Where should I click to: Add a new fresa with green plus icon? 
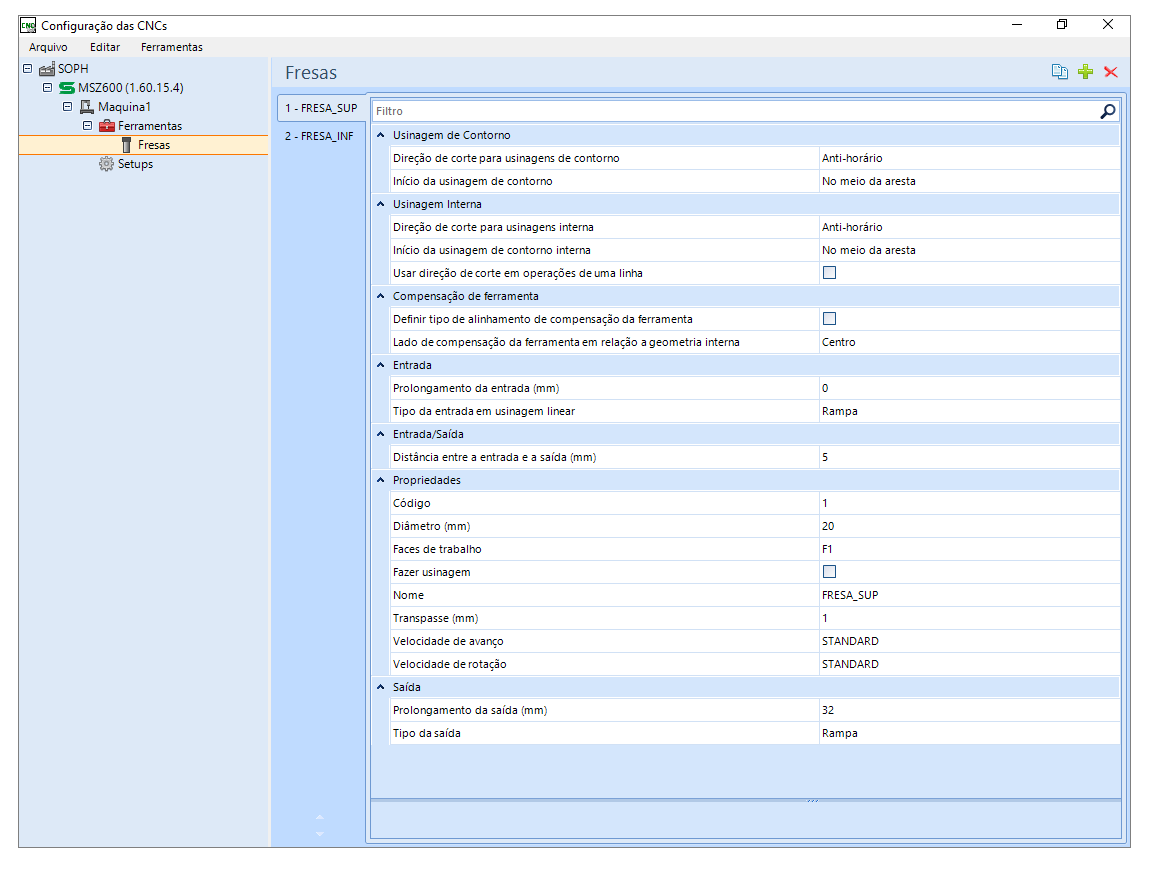(x=1086, y=72)
